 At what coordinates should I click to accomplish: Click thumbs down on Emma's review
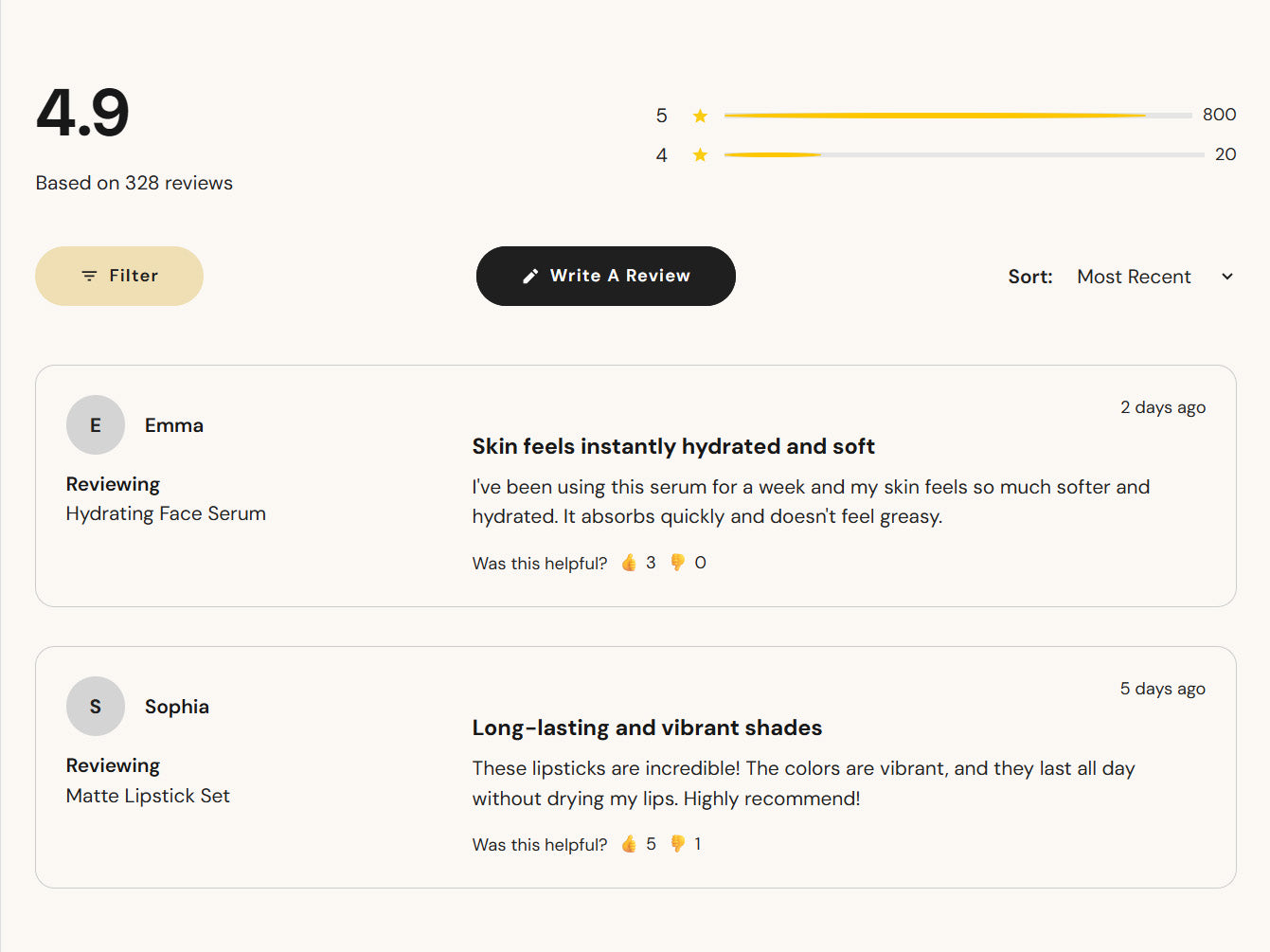click(677, 563)
